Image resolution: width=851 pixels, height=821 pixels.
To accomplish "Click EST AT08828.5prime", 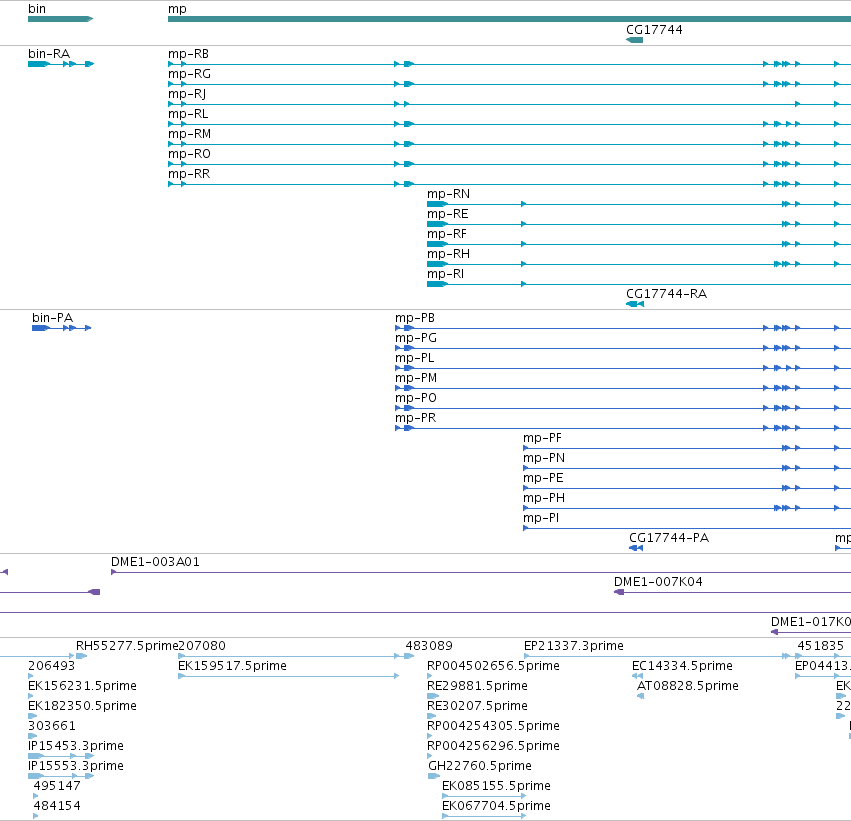I will pos(640,696).
